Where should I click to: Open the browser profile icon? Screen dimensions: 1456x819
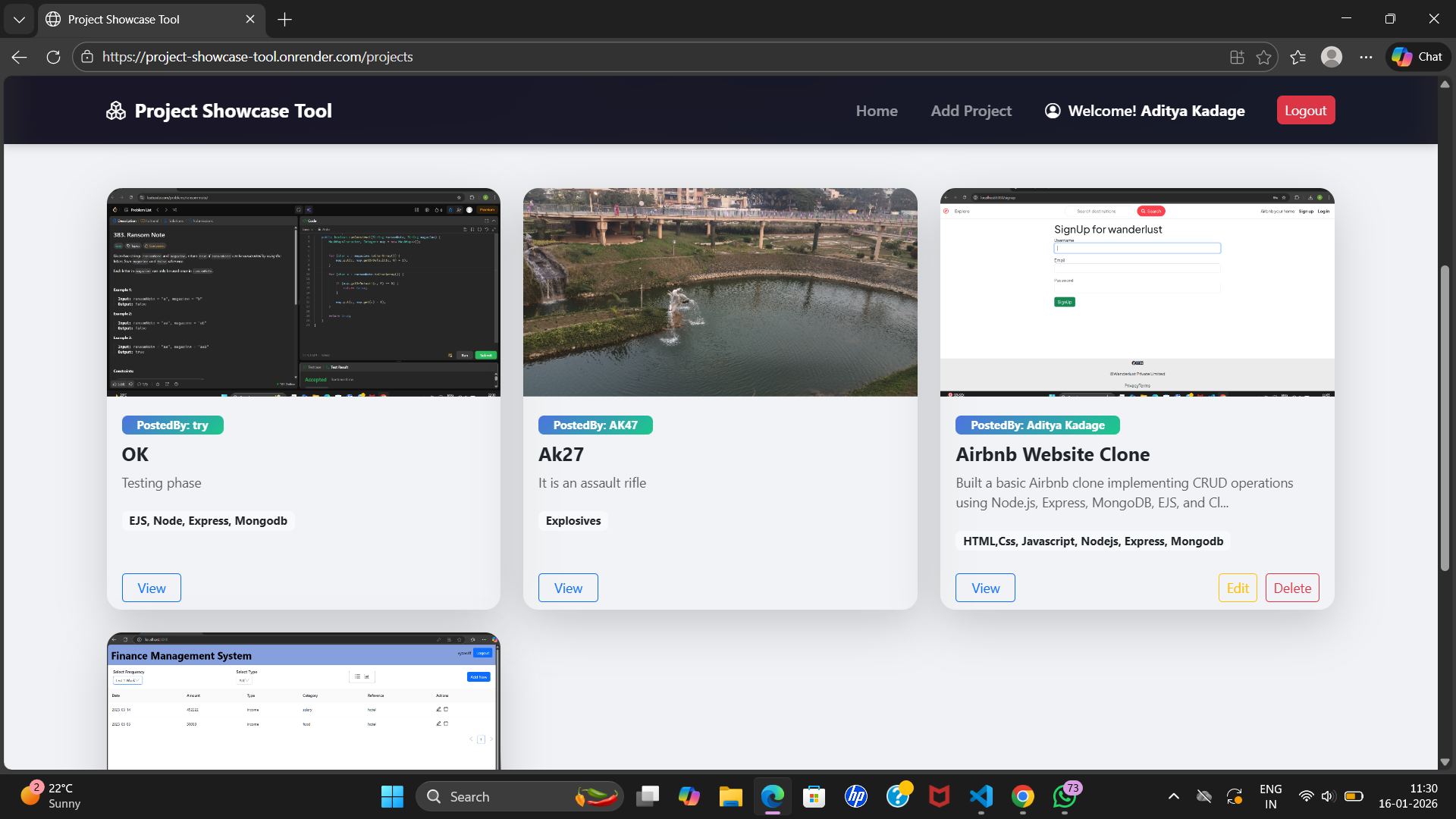(1332, 57)
